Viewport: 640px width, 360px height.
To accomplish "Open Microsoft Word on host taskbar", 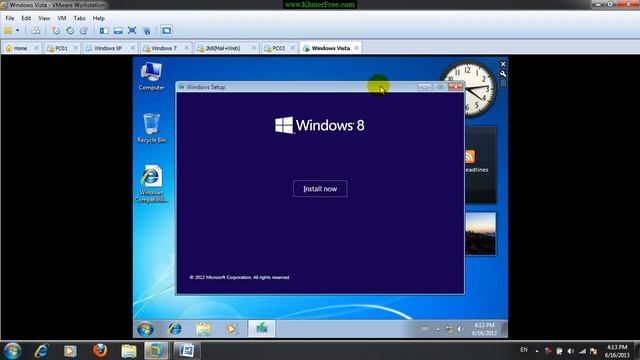I will (187, 351).
